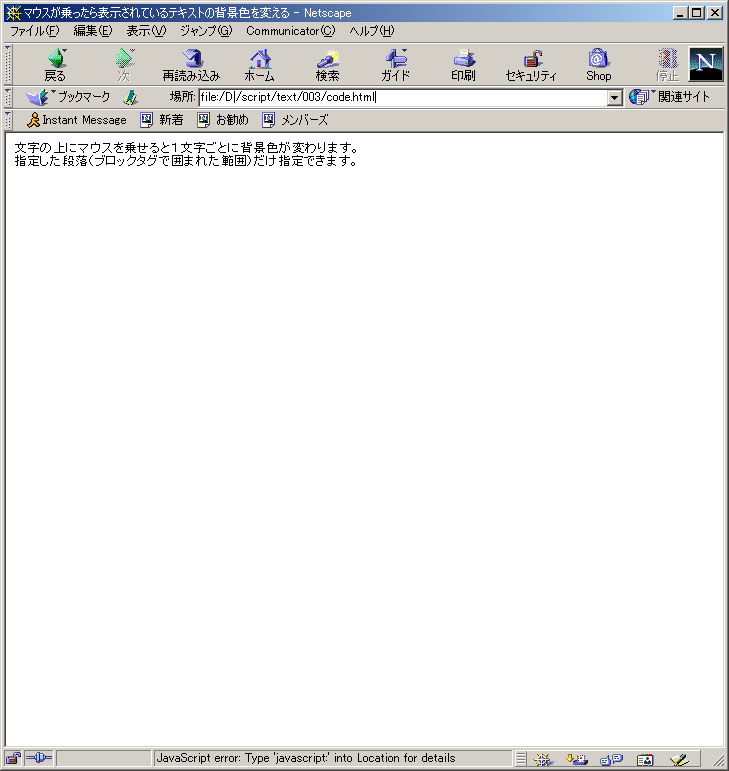Click the window title bar system icon
This screenshot has height=771, width=729.
click(x=13, y=13)
